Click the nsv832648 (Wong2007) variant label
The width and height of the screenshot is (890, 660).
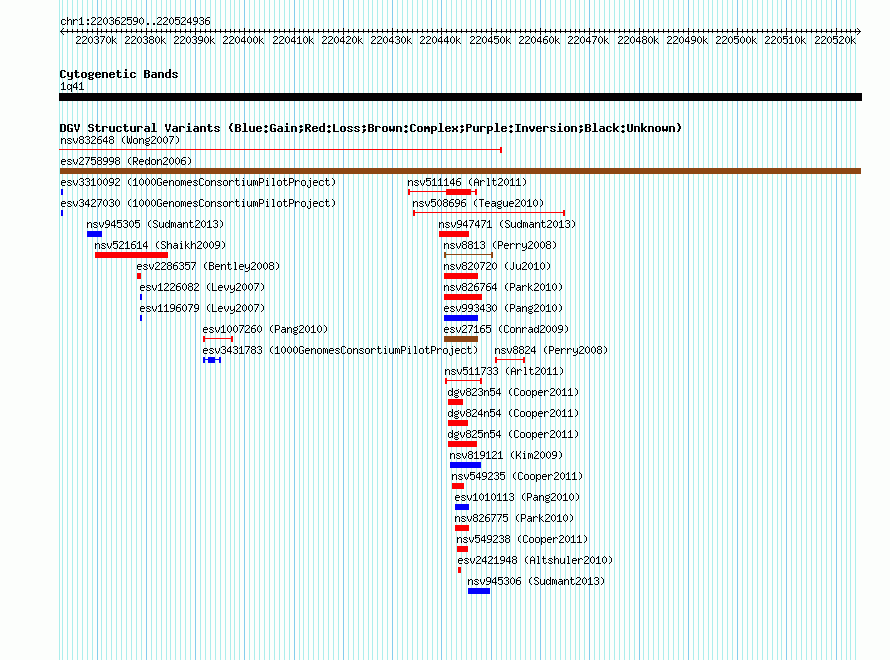click(120, 140)
